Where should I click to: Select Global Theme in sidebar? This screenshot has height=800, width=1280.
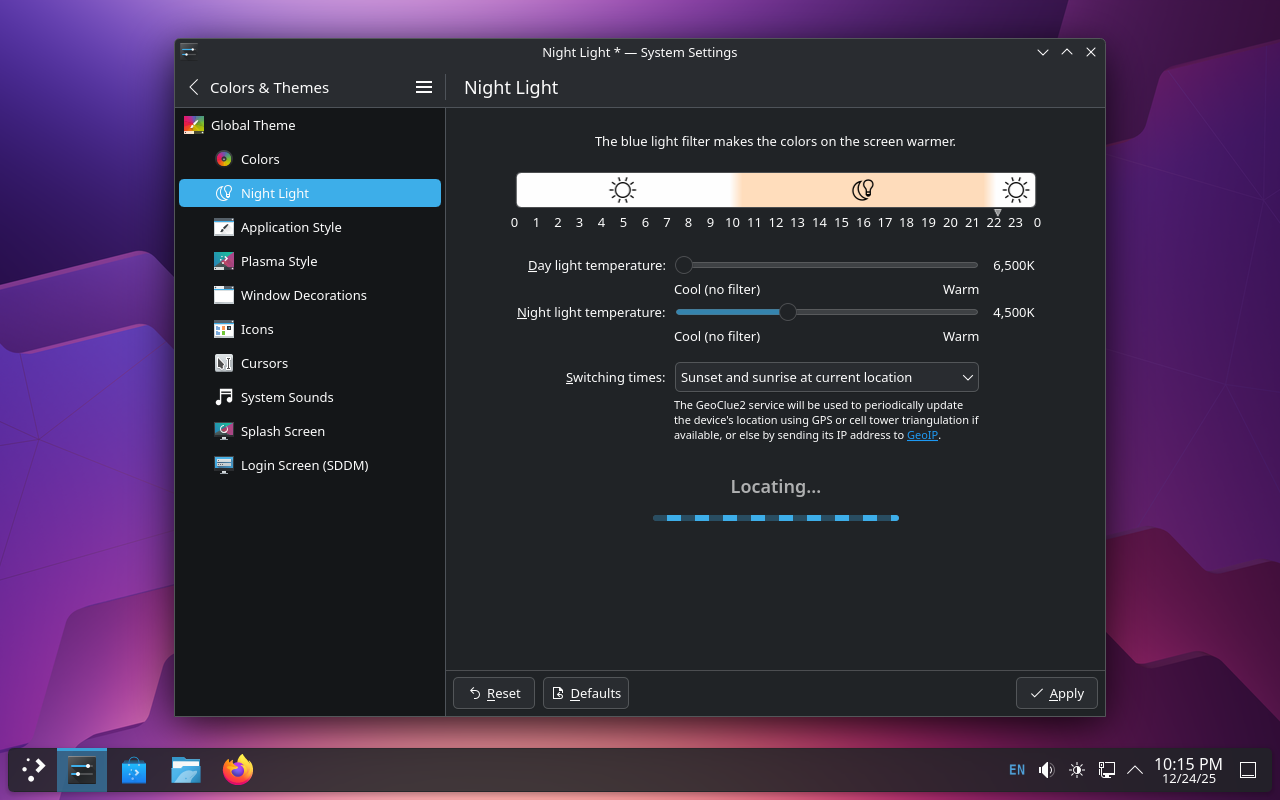coord(252,125)
